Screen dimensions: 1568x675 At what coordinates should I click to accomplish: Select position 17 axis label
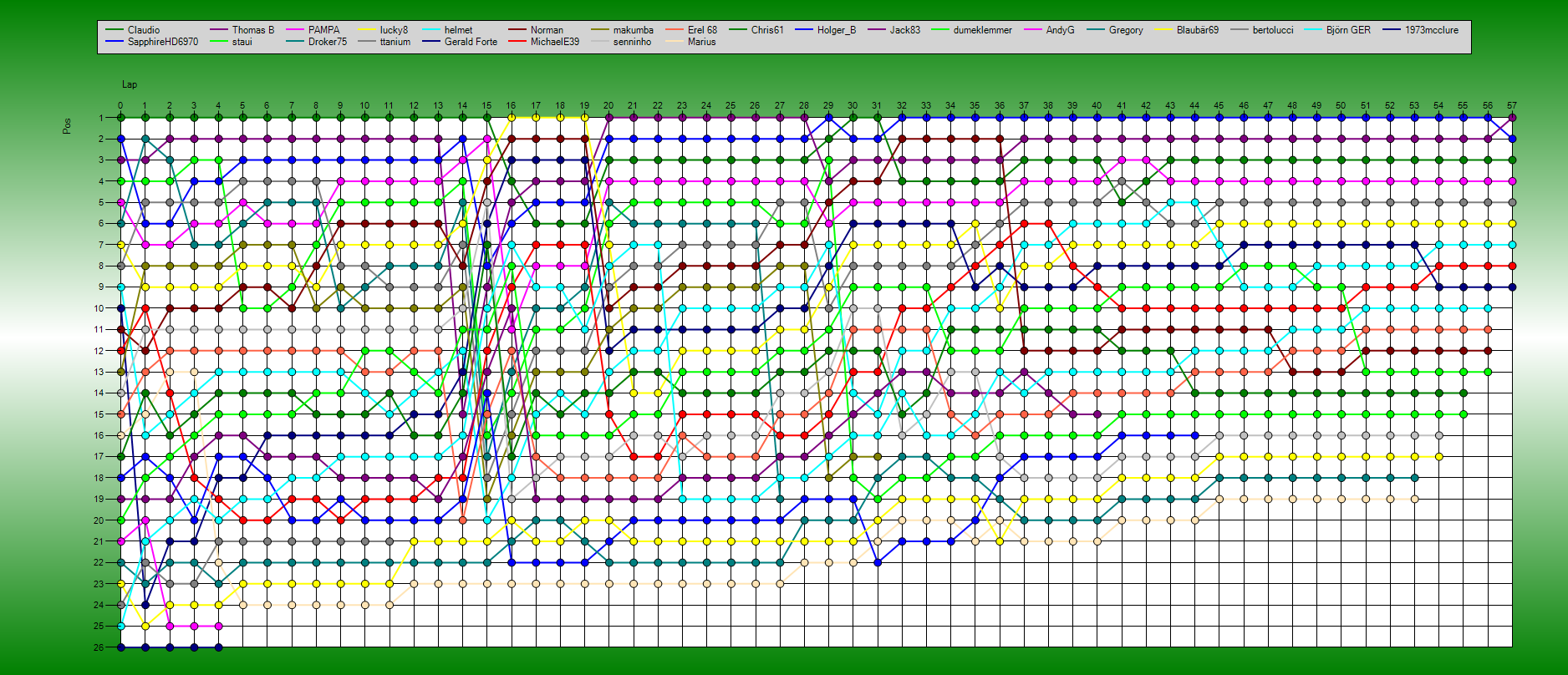pyautogui.click(x=99, y=457)
